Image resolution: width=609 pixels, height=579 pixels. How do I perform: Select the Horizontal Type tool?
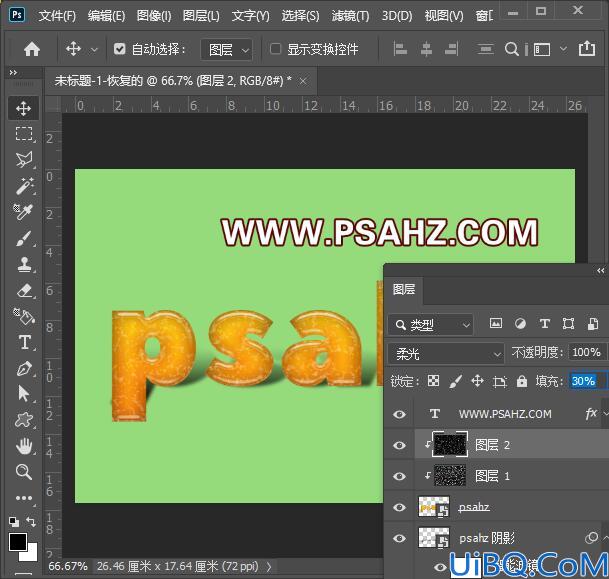[24, 343]
